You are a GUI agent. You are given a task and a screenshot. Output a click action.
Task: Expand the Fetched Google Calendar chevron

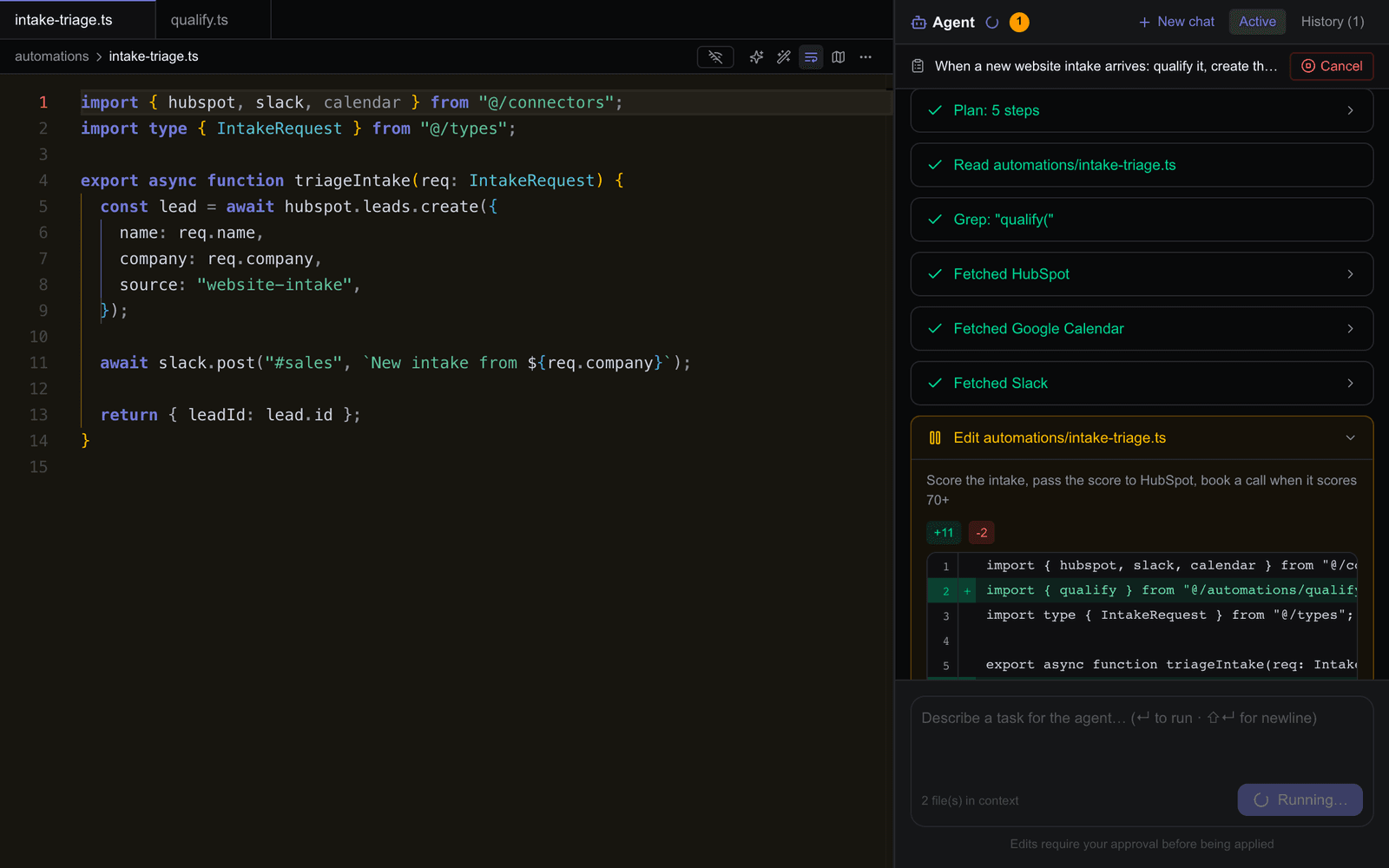1350,329
